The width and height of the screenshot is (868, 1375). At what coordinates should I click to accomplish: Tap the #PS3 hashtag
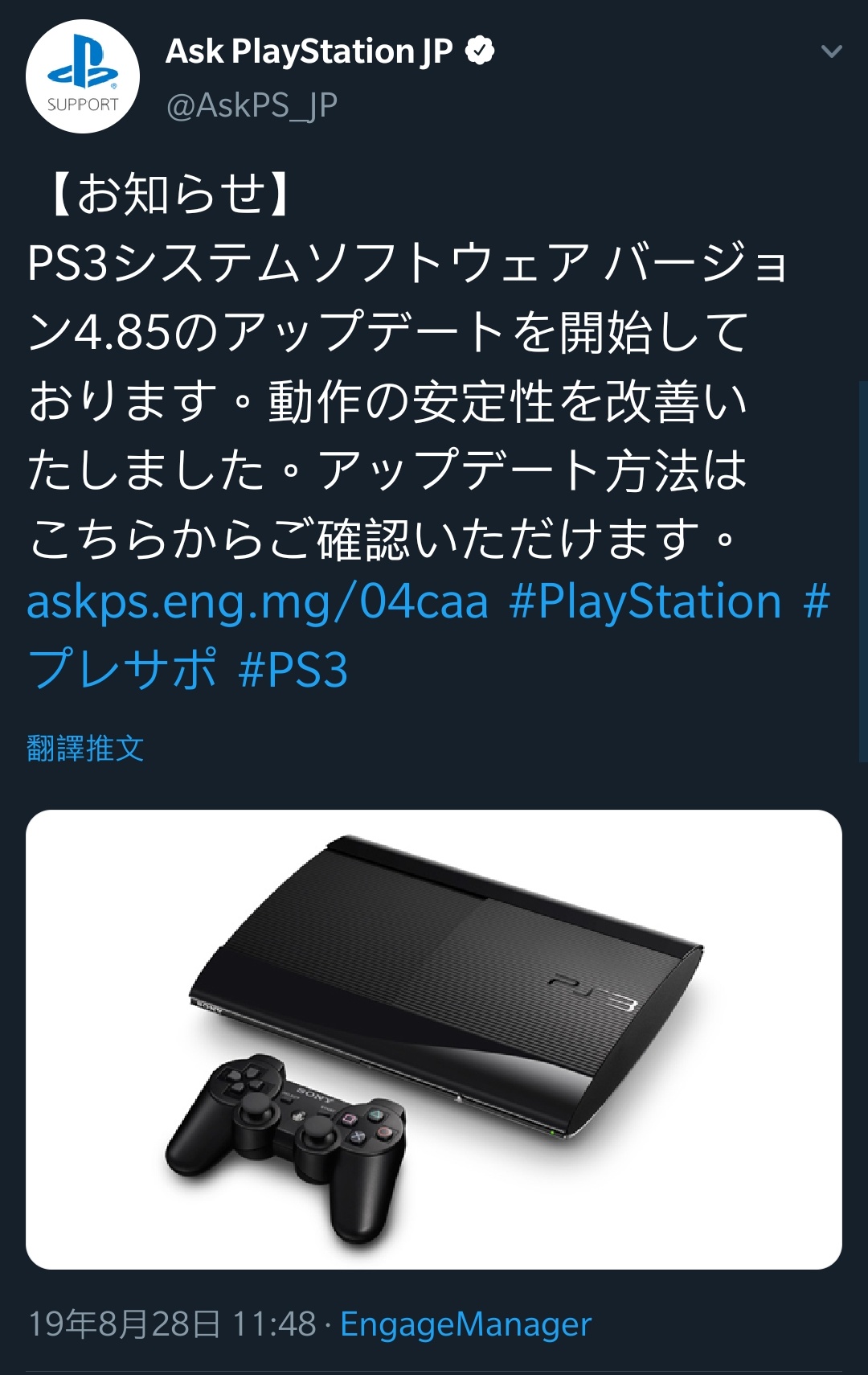point(293,669)
